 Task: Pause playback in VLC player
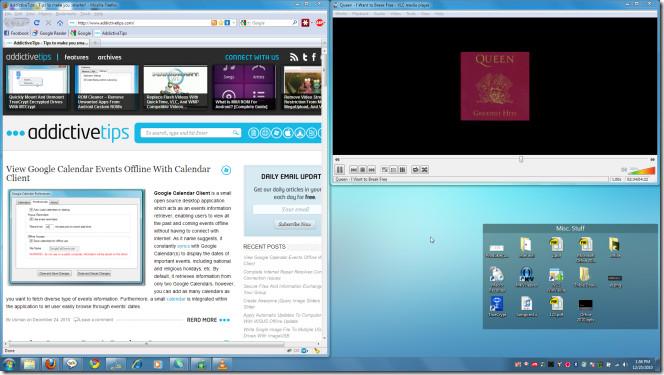(340, 170)
